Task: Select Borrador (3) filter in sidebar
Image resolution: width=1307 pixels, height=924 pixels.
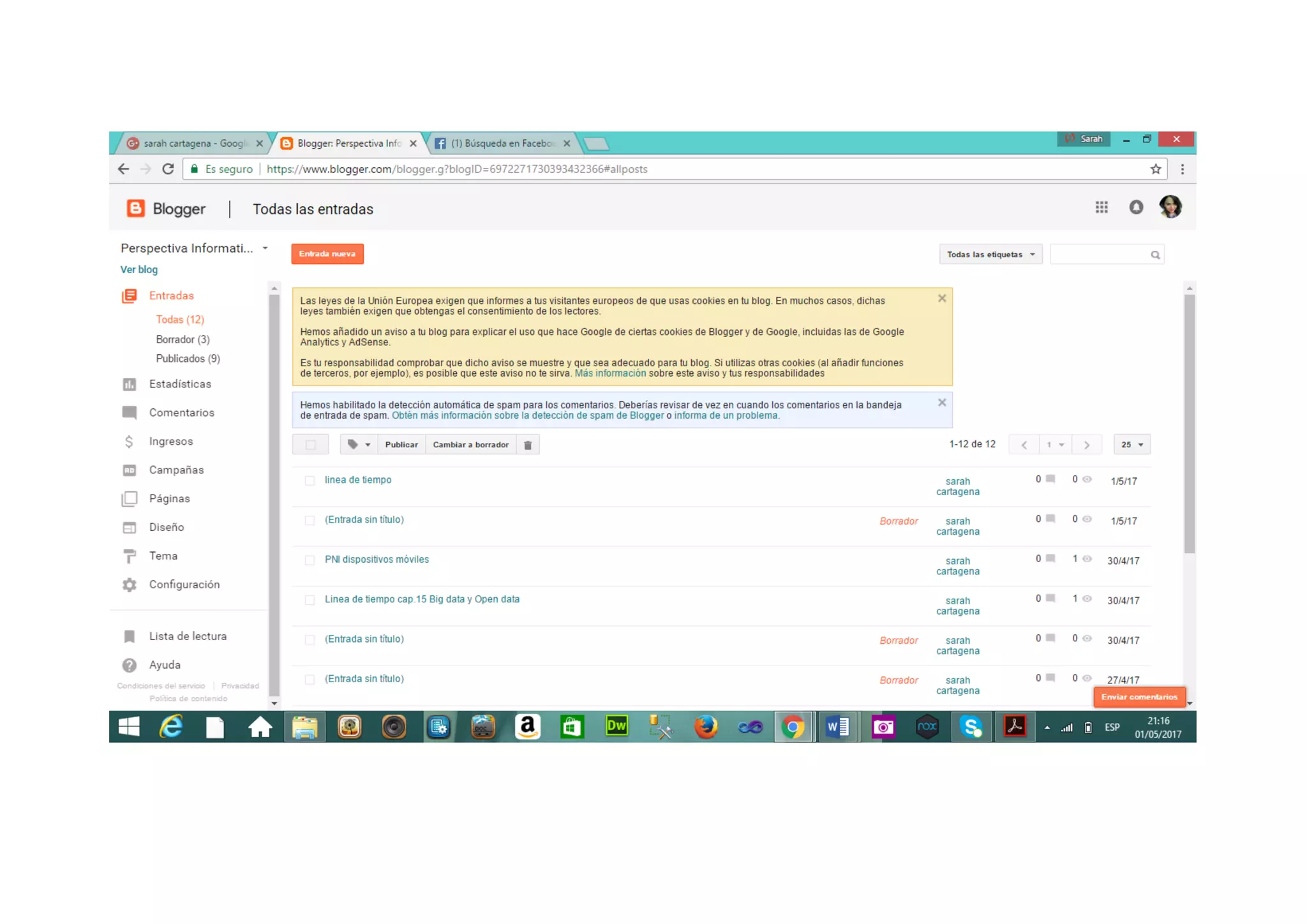Action: point(183,339)
